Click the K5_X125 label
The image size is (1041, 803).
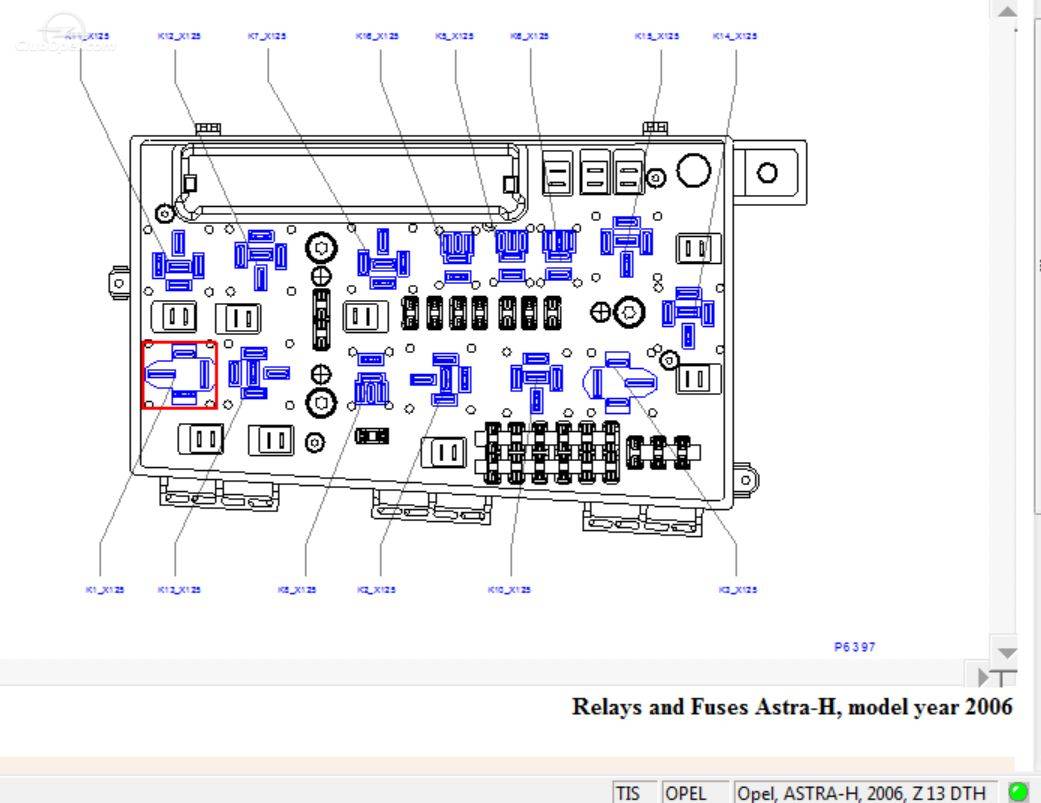pos(454,36)
